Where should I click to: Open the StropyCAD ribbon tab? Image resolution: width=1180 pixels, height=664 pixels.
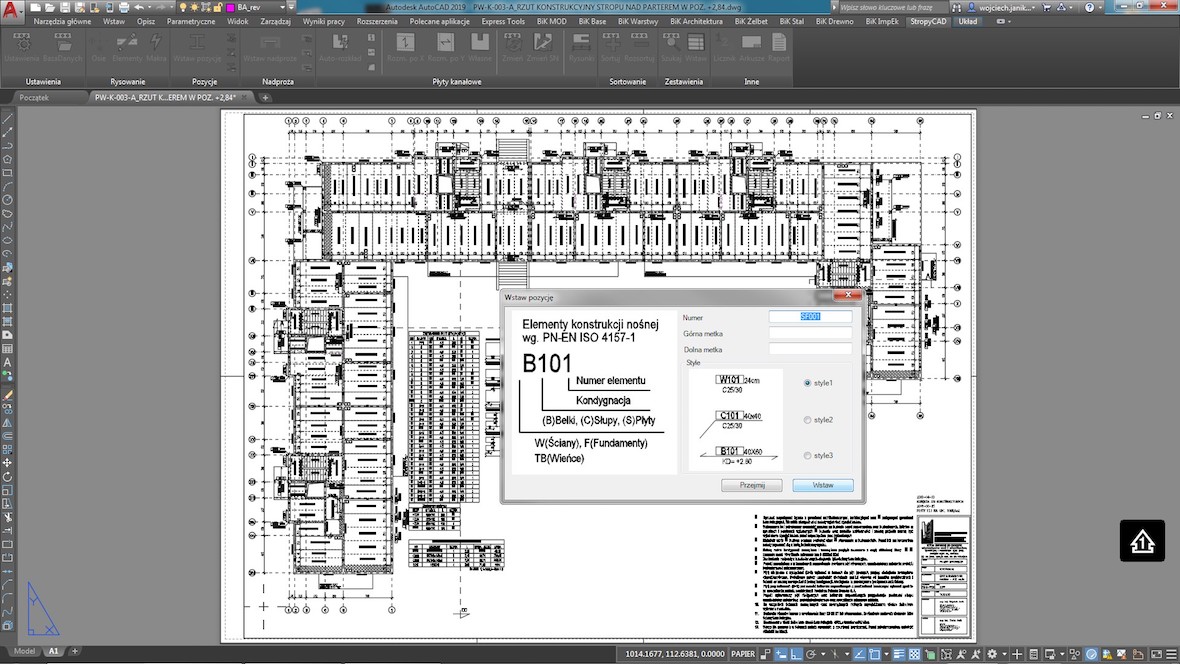(928, 22)
